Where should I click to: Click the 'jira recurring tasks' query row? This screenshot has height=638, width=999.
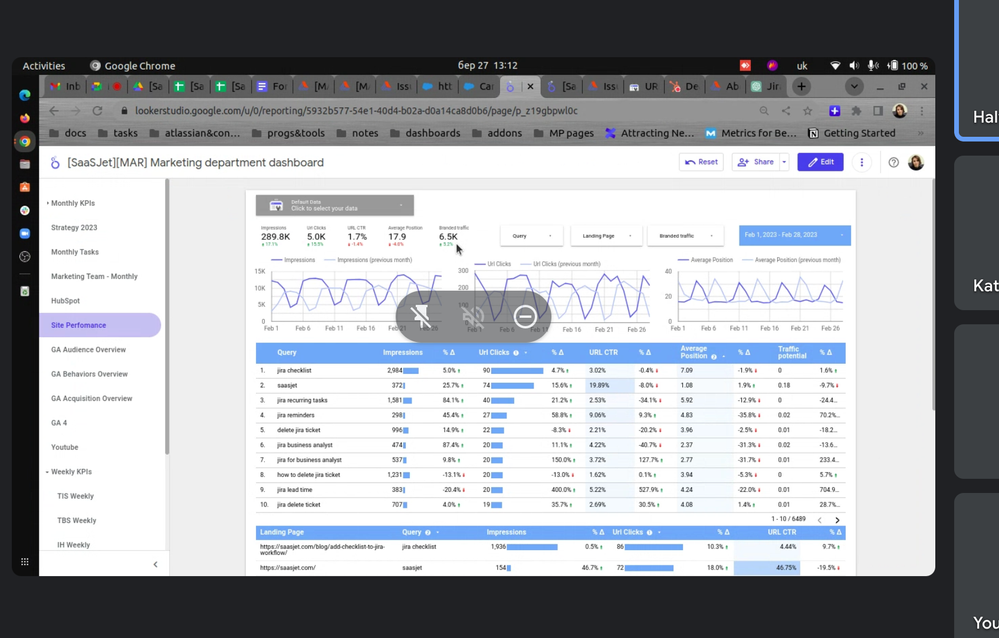(x=550, y=400)
